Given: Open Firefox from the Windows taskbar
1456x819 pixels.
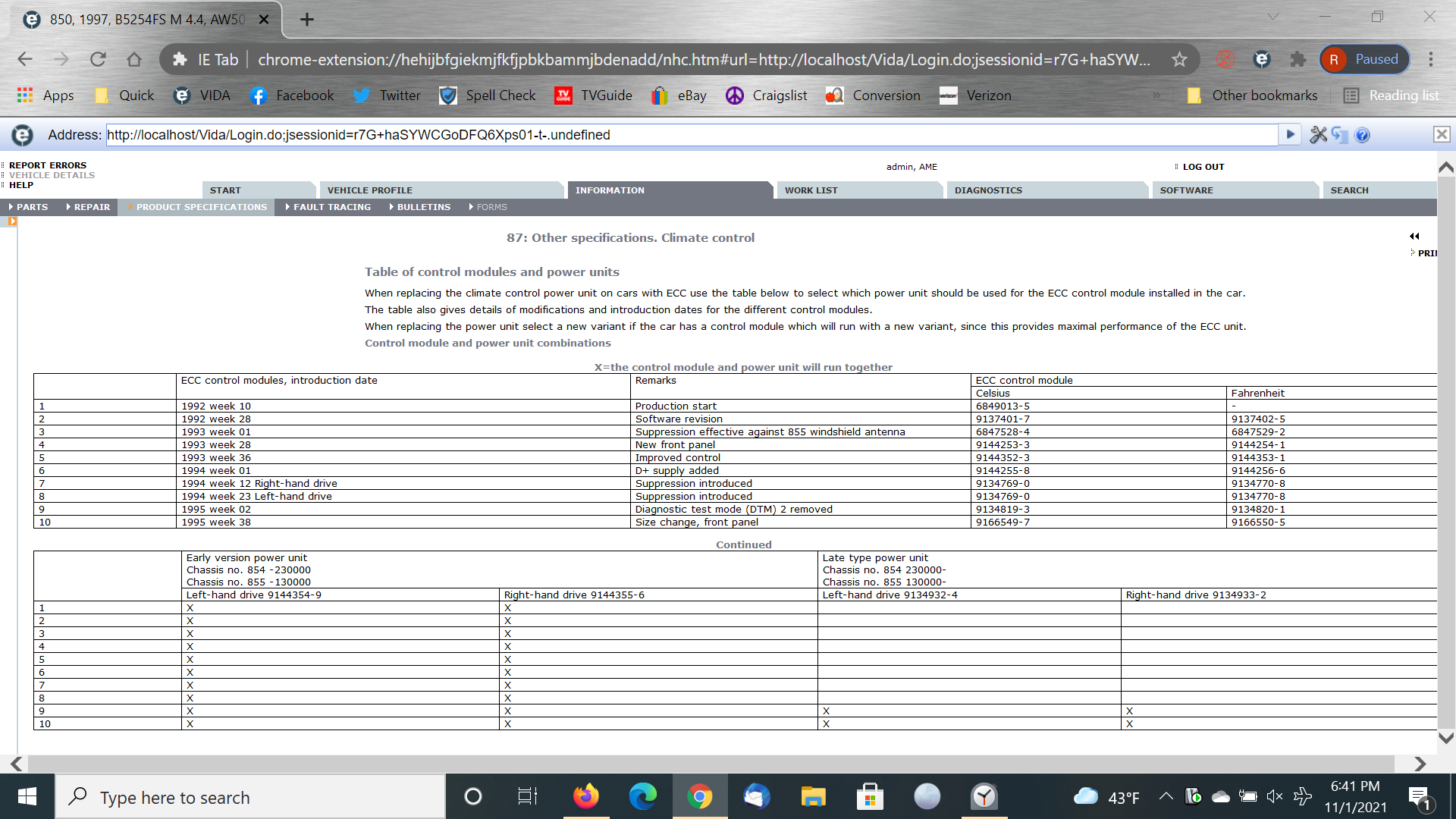Looking at the screenshot, I should point(585,797).
